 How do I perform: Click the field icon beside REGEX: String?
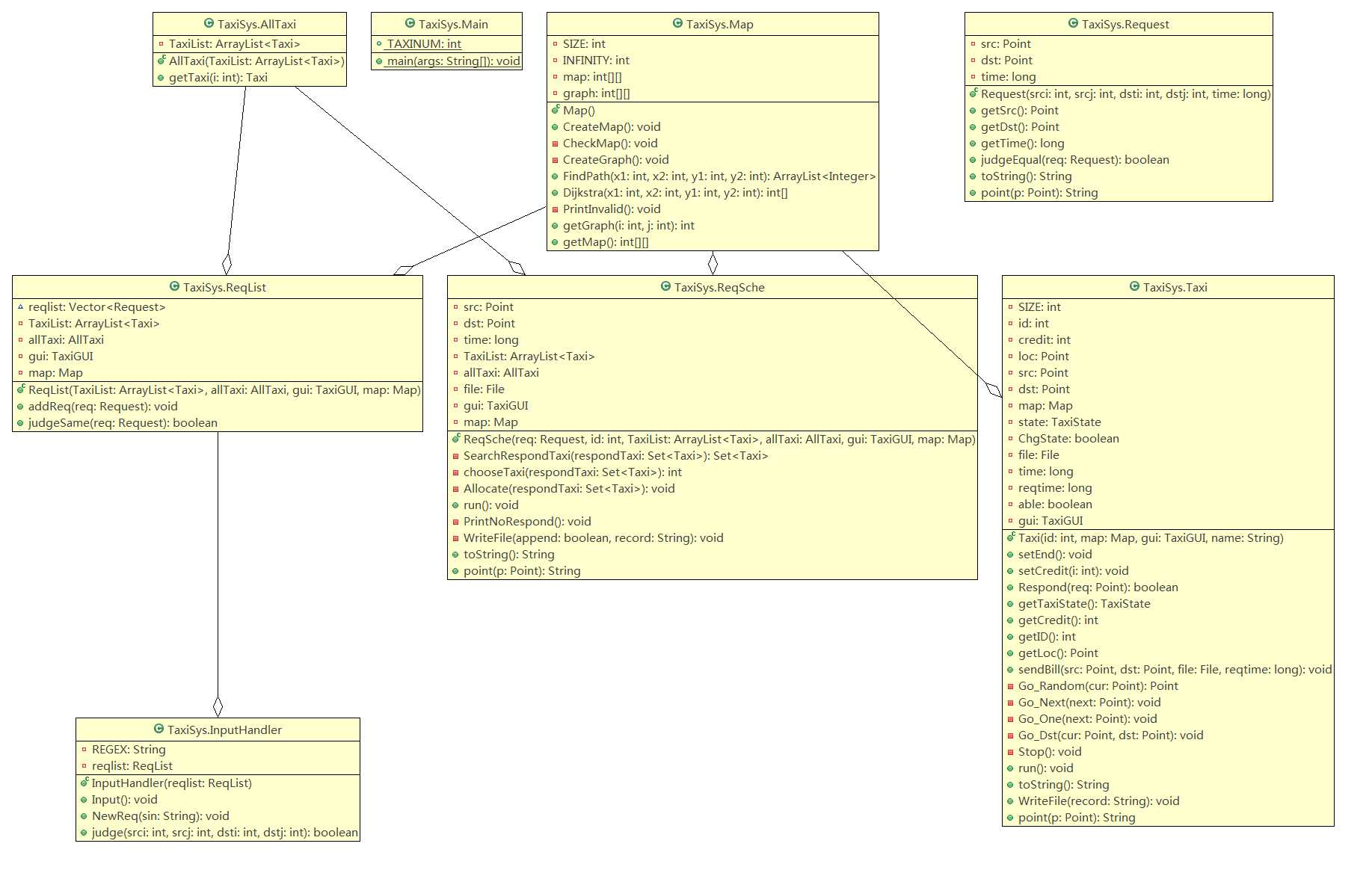point(84,750)
